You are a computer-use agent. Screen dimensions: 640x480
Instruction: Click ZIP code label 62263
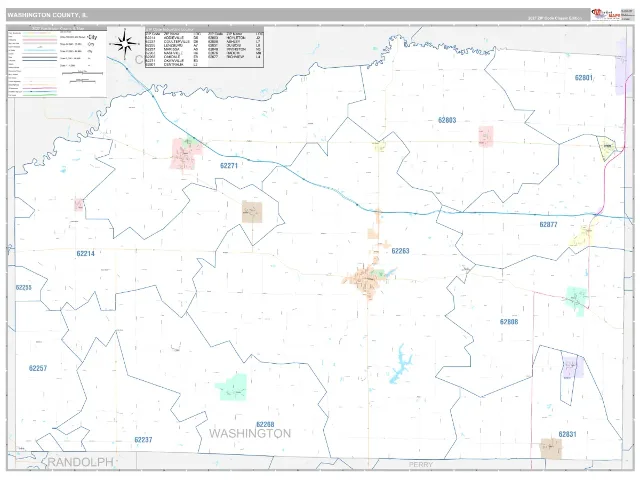(x=400, y=251)
